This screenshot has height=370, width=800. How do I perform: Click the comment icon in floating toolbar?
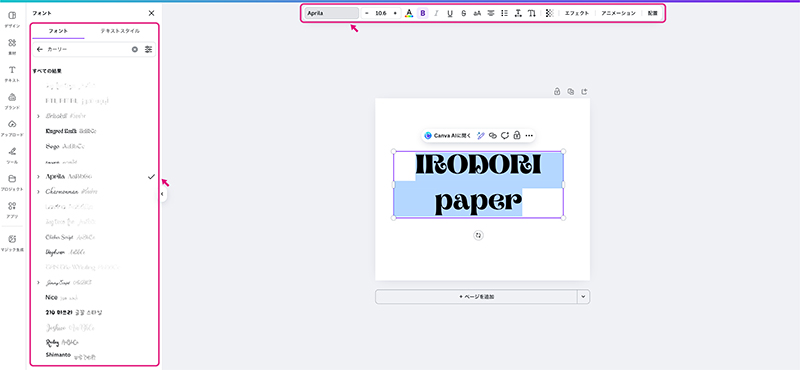[505, 136]
